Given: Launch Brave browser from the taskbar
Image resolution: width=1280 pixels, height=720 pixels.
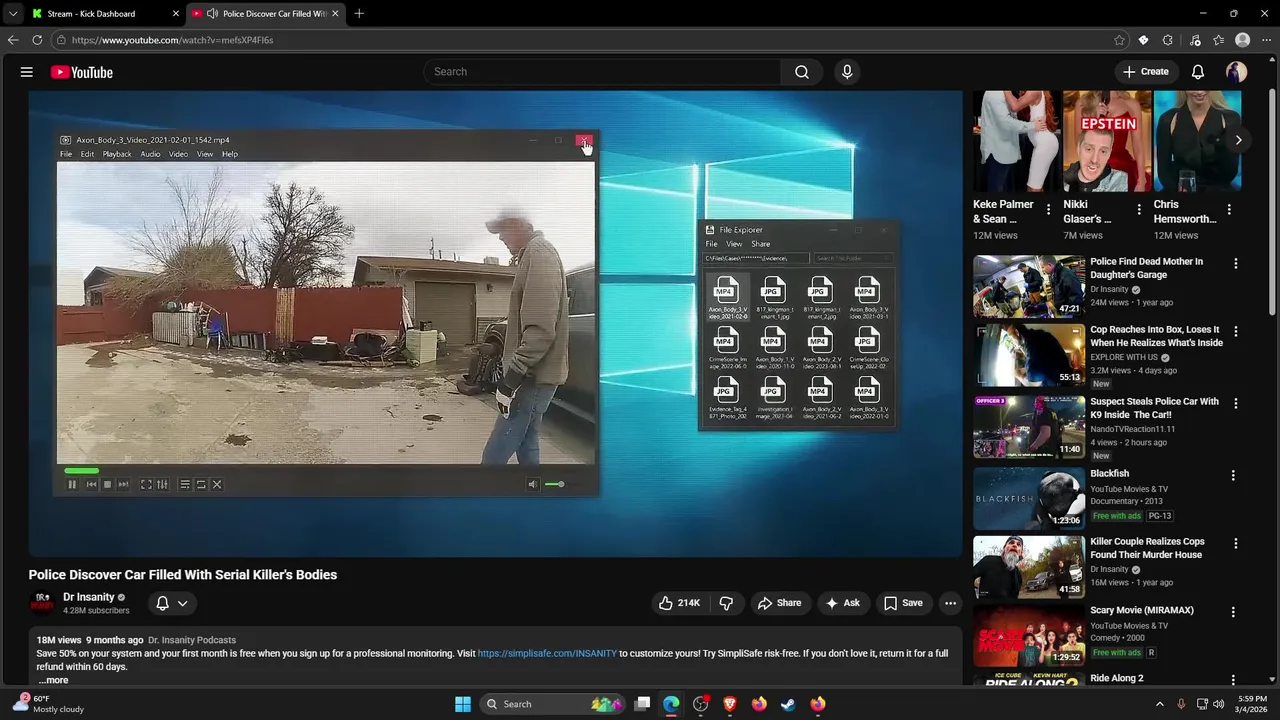Looking at the screenshot, I should pyautogui.click(x=730, y=704).
